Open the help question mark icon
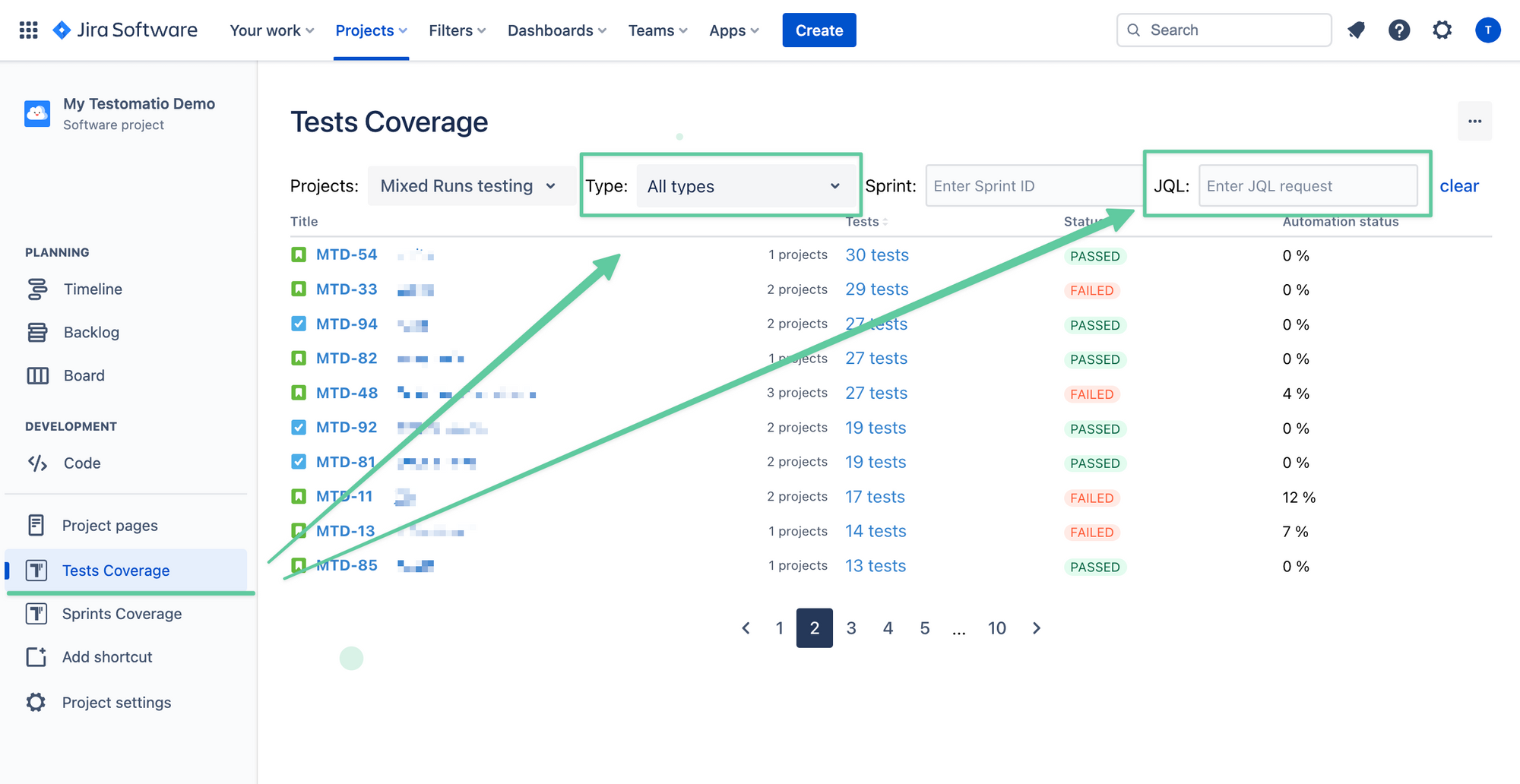The height and width of the screenshot is (784, 1520). 1399,30
